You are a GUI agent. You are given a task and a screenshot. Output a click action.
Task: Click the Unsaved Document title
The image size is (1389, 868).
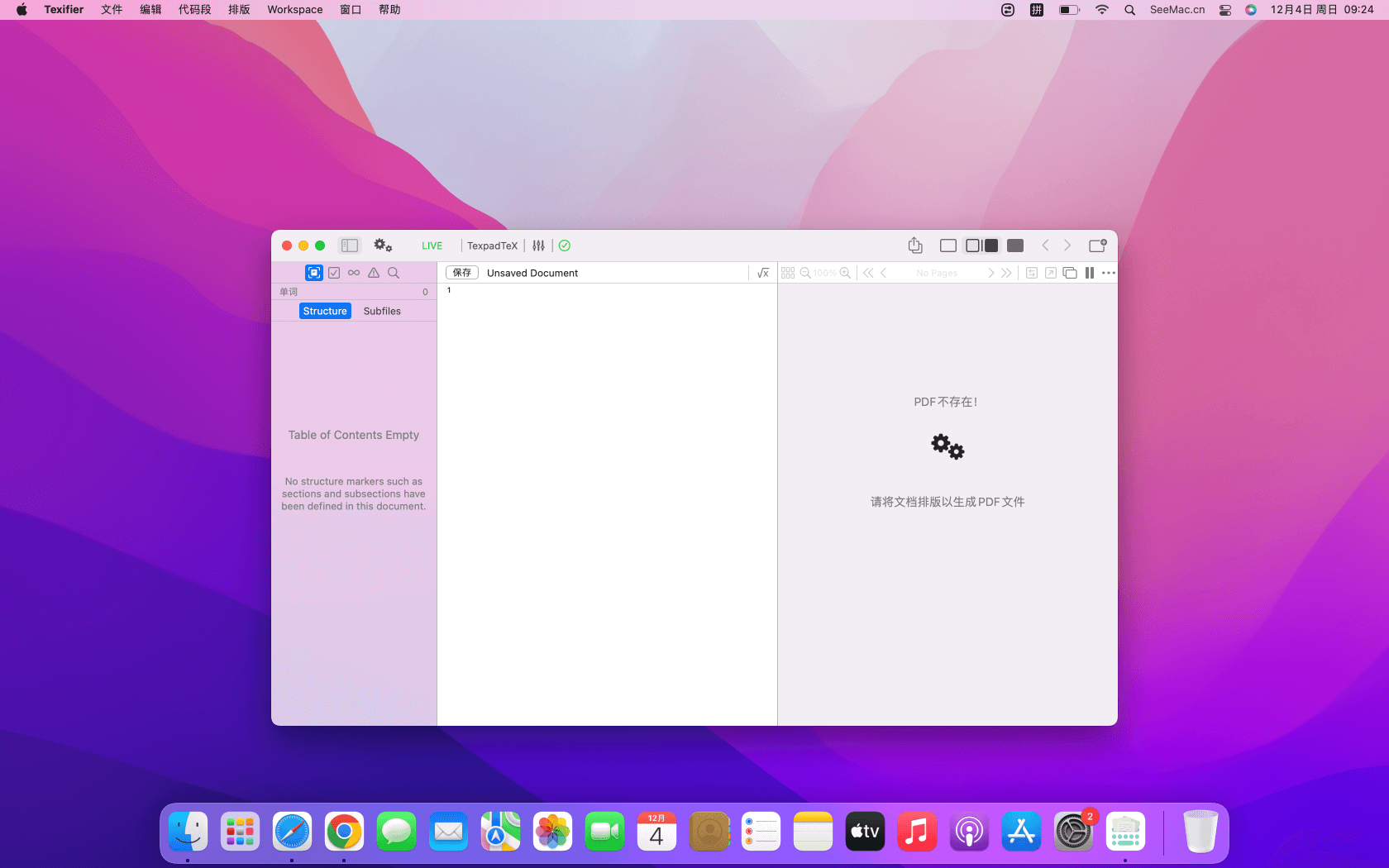point(532,273)
